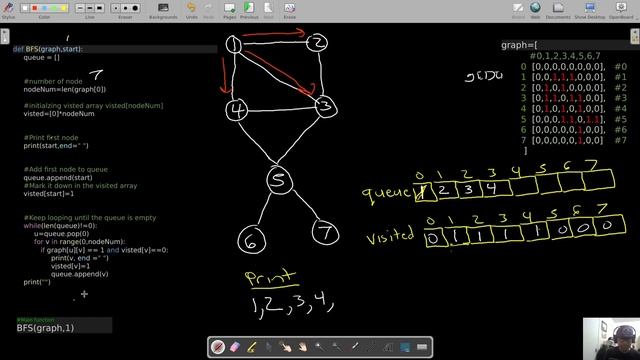Click the Redo toolbar icon
Image resolution: width=640 pixels, height=360 pixels.
click(208, 10)
